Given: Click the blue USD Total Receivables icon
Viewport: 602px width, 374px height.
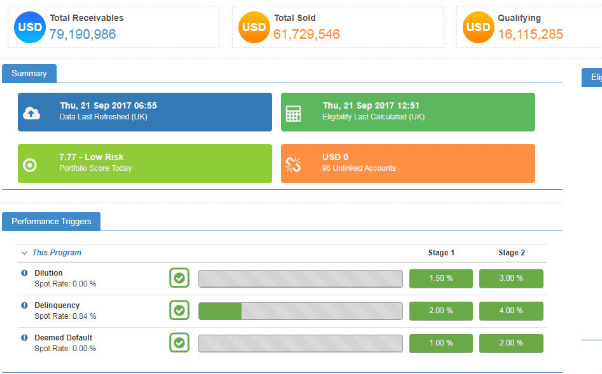Looking at the screenshot, I should [30, 27].
